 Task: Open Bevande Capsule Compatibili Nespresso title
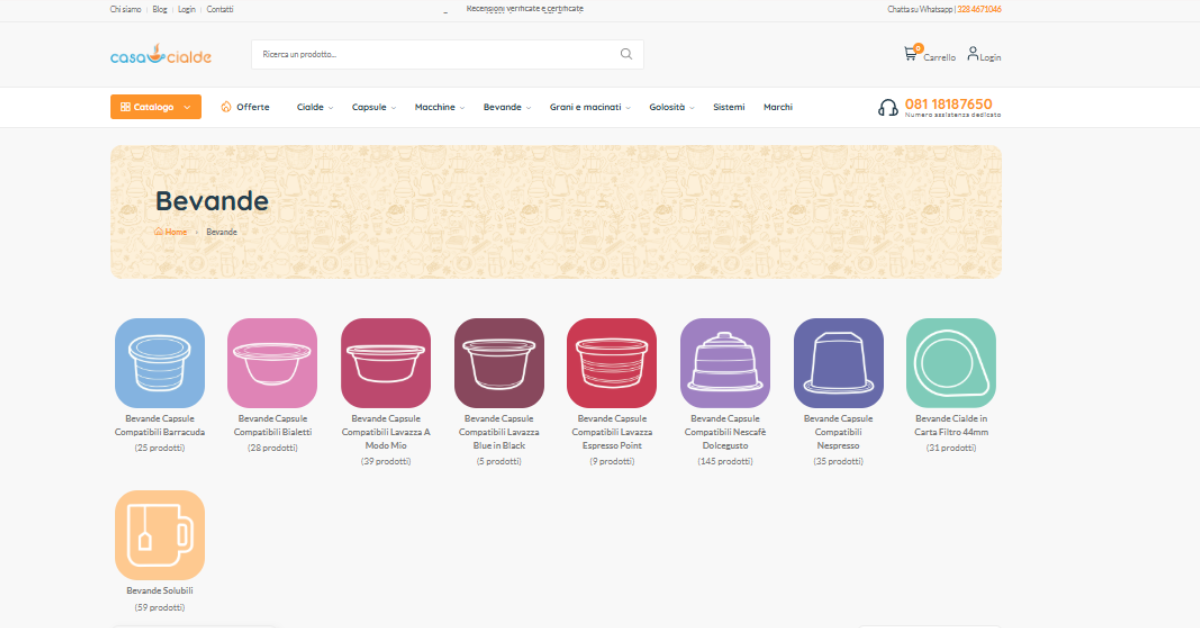(839, 432)
